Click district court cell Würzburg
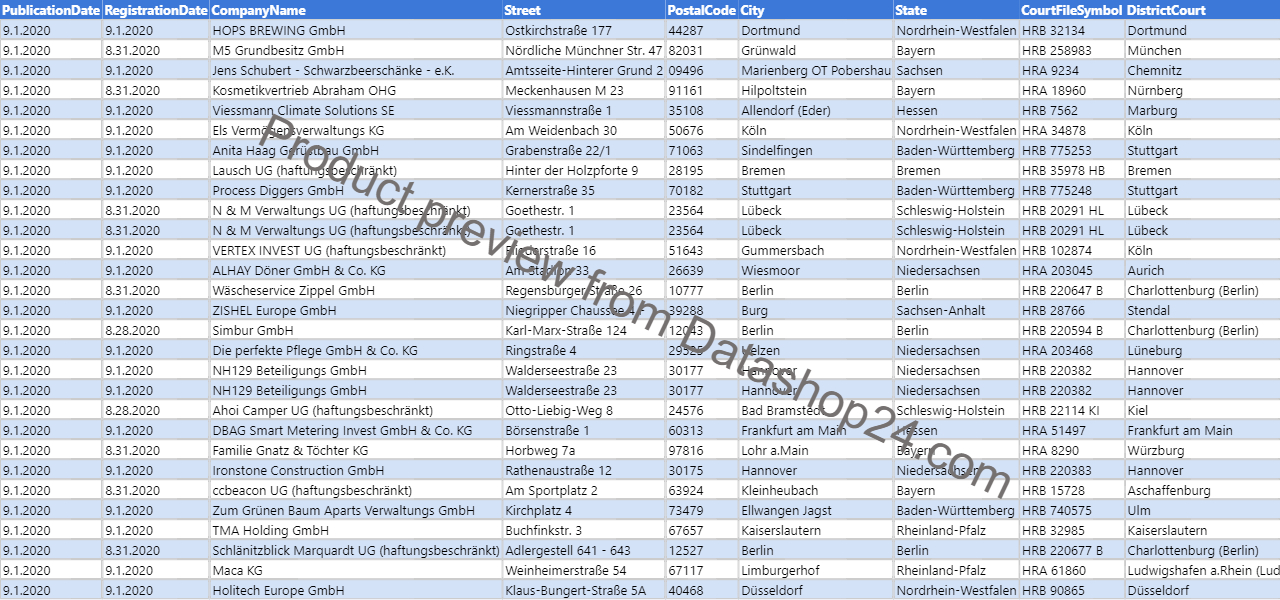1280x600 pixels. point(1202,450)
